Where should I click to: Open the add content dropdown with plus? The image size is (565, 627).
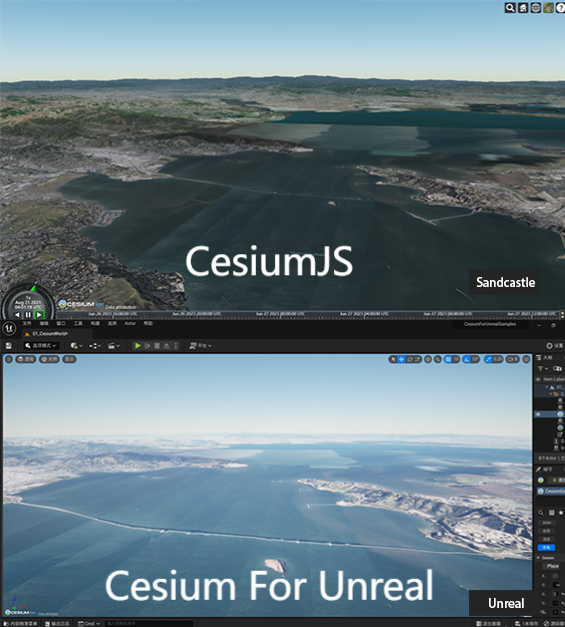point(76,345)
